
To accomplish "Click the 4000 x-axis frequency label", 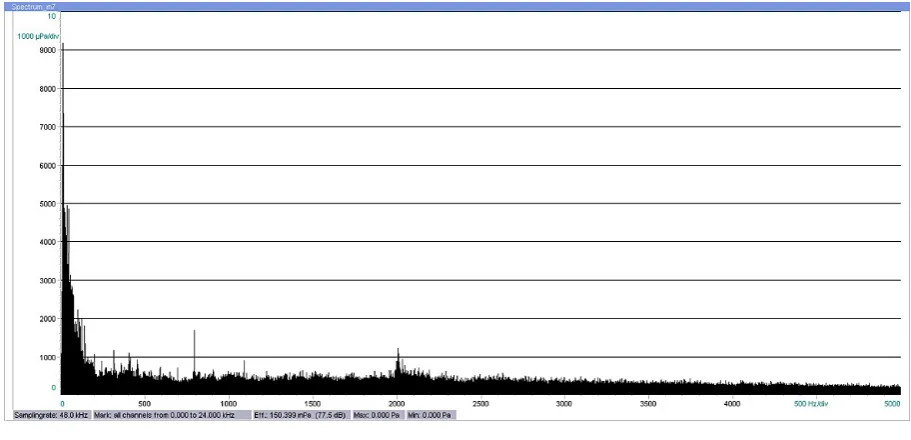I will click(x=732, y=403).
